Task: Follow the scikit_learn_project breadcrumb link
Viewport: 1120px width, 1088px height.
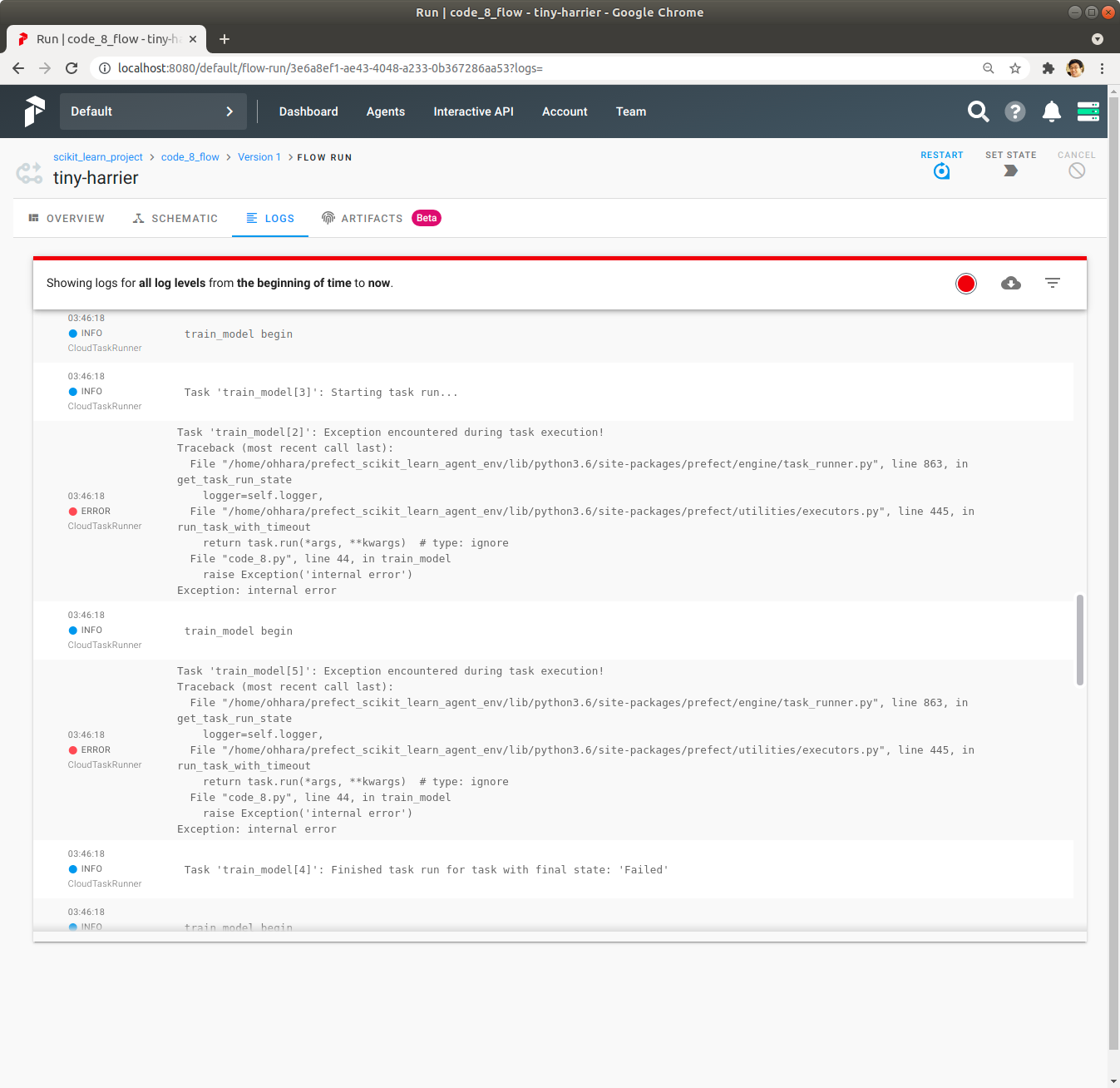Action: click(98, 157)
